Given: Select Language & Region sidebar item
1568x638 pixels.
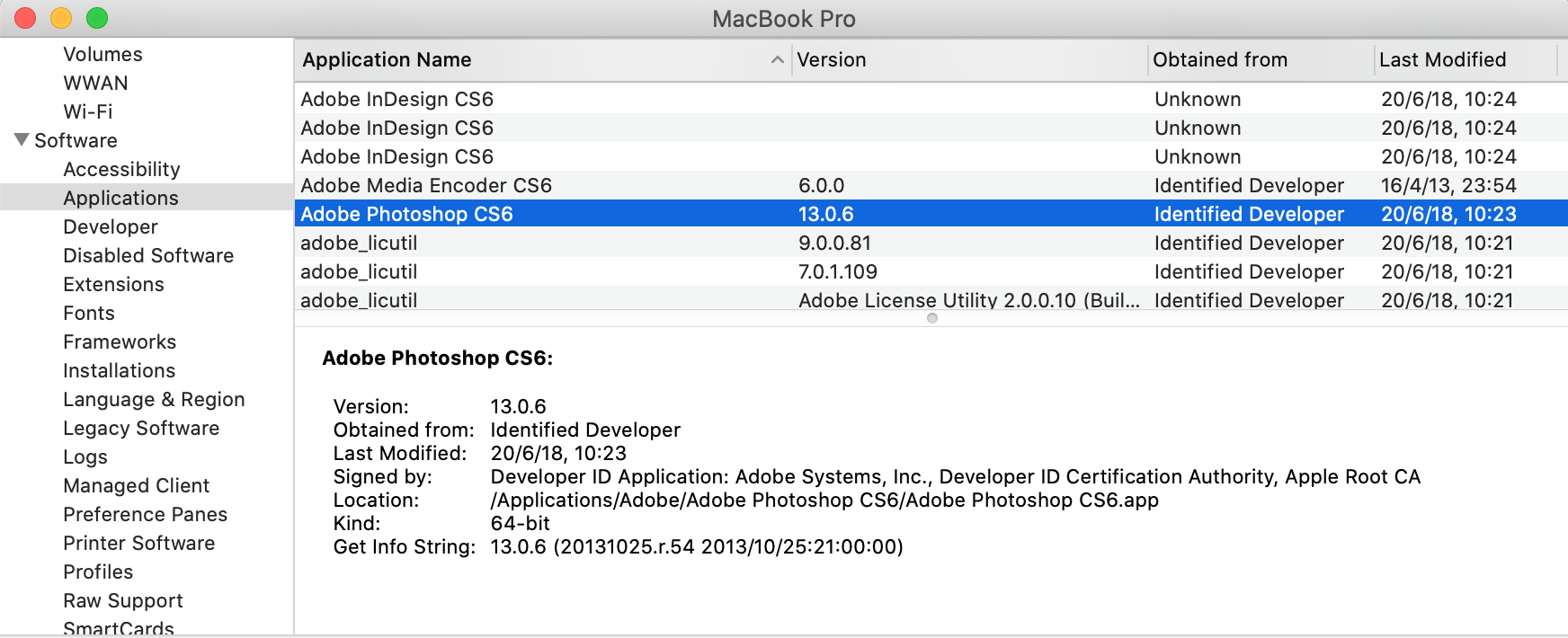Looking at the screenshot, I should pyautogui.click(x=154, y=399).
